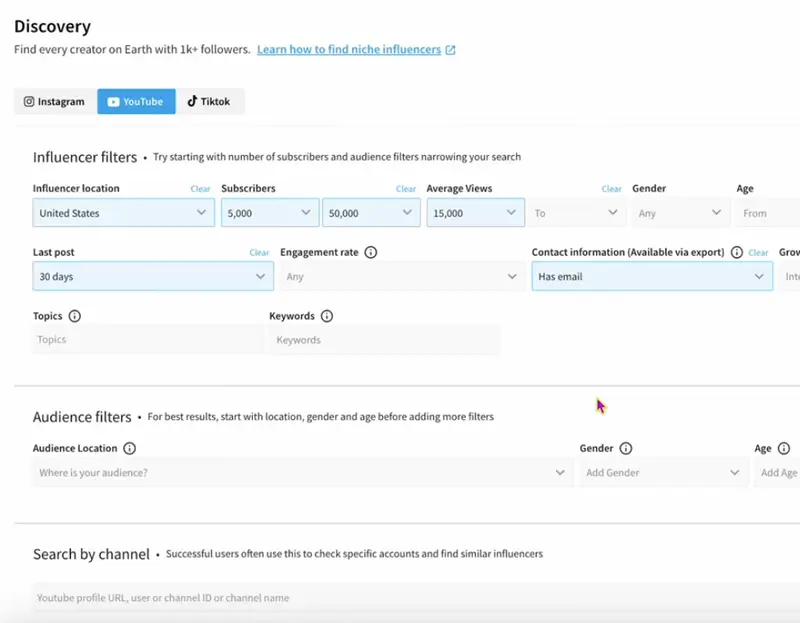Open the Has email contact dropdown
The height and width of the screenshot is (623, 800).
[651, 277]
